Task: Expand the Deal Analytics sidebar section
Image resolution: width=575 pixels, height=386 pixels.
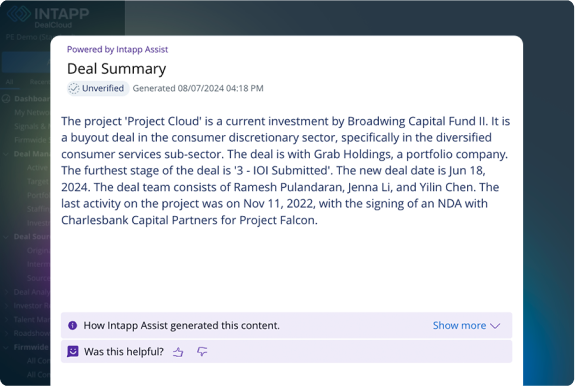Action: click(x=6, y=292)
